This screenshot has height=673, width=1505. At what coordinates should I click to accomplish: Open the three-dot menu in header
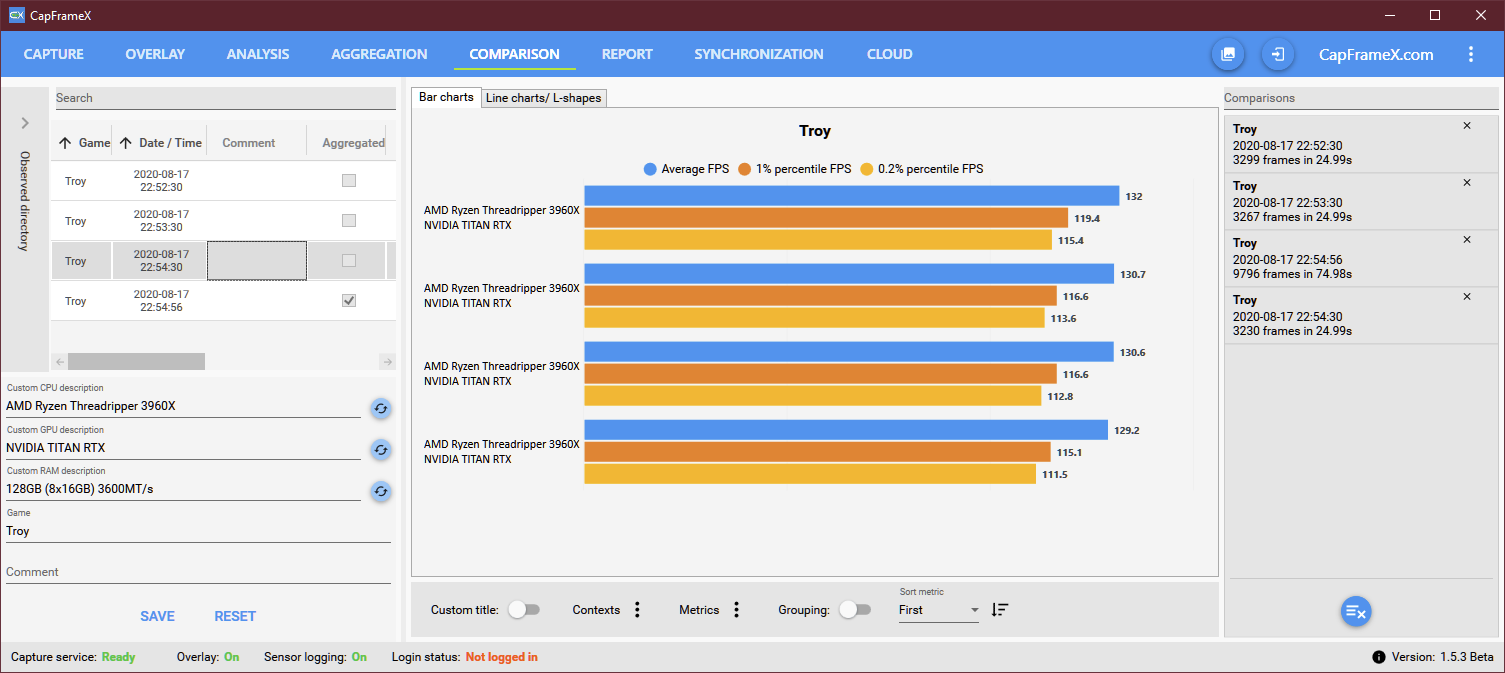(1470, 54)
